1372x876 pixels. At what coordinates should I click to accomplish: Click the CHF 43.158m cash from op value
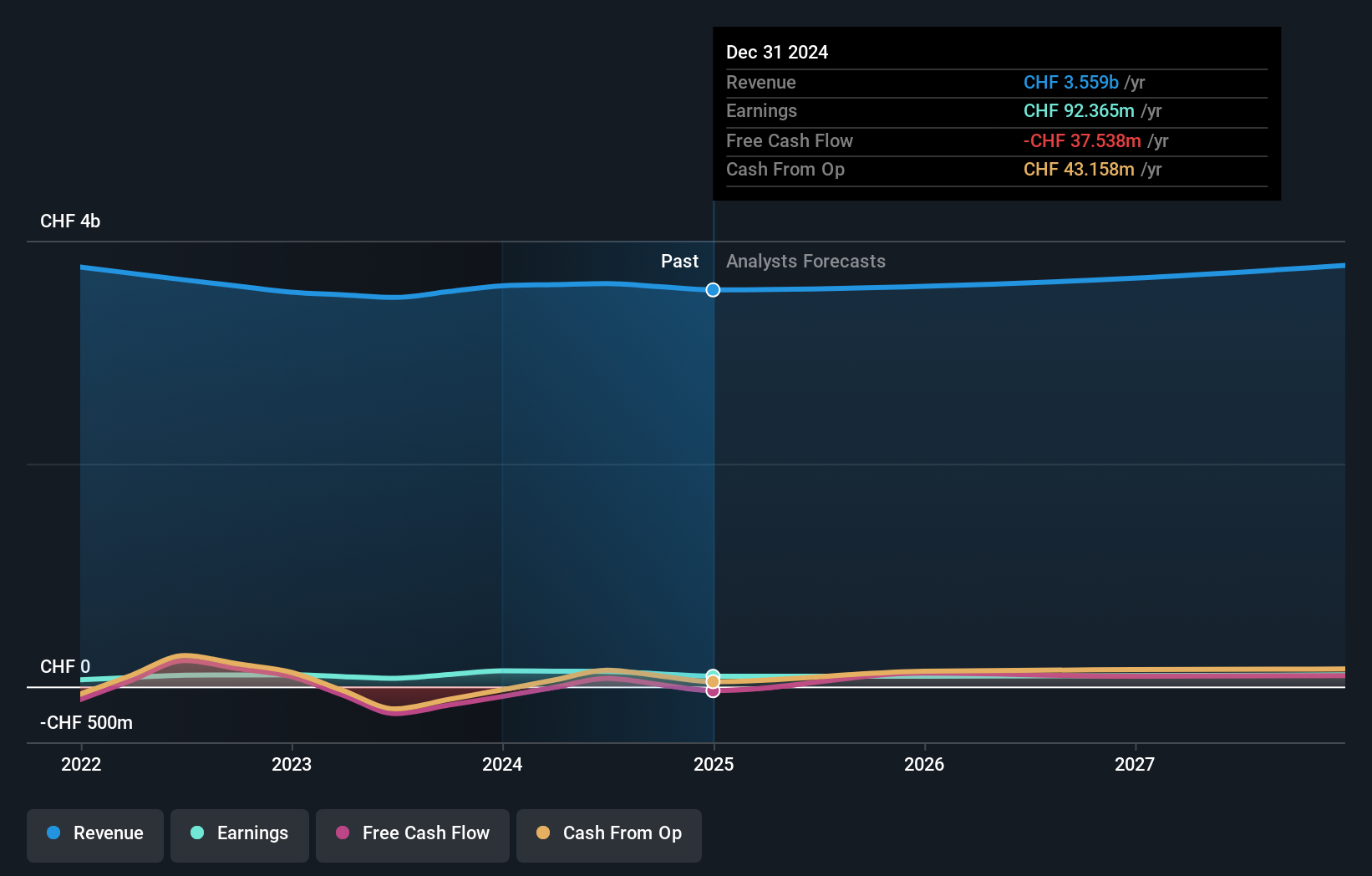pos(1079,170)
